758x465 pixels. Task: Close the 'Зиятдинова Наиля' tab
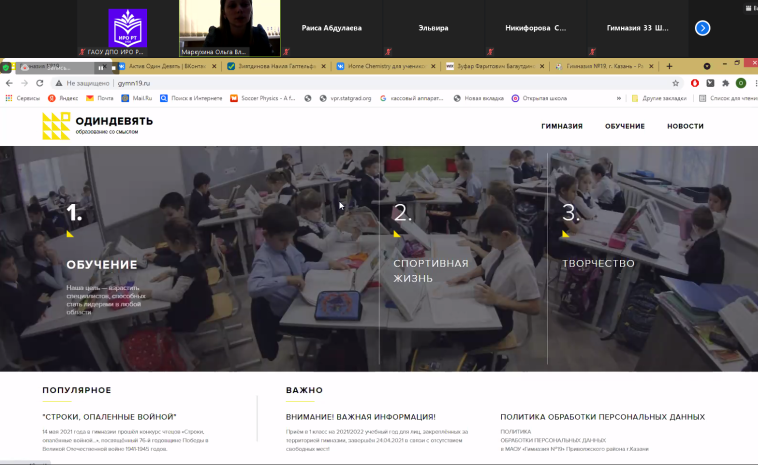point(323,66)
